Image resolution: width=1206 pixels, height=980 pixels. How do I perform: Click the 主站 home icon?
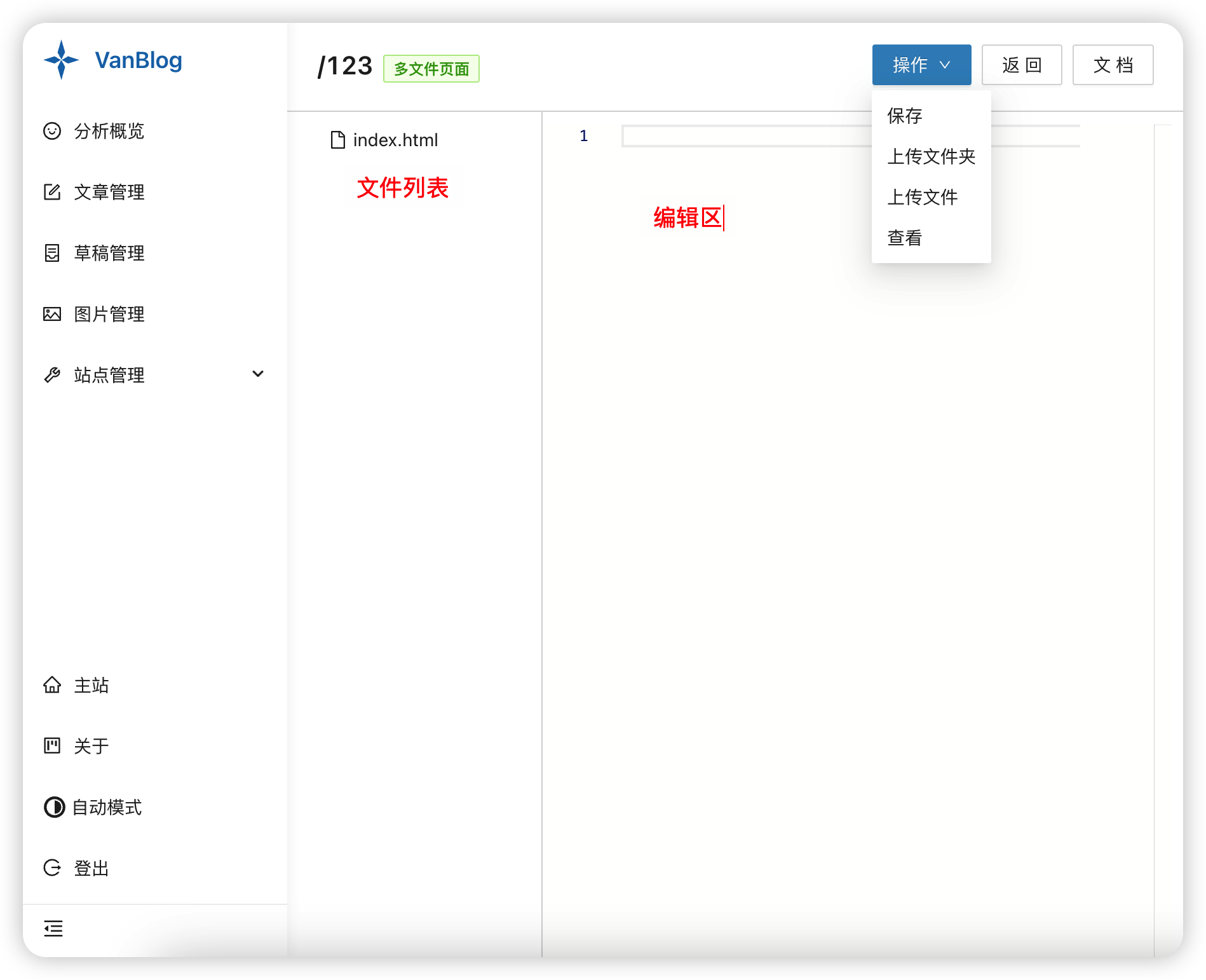(x=52, y=685)
